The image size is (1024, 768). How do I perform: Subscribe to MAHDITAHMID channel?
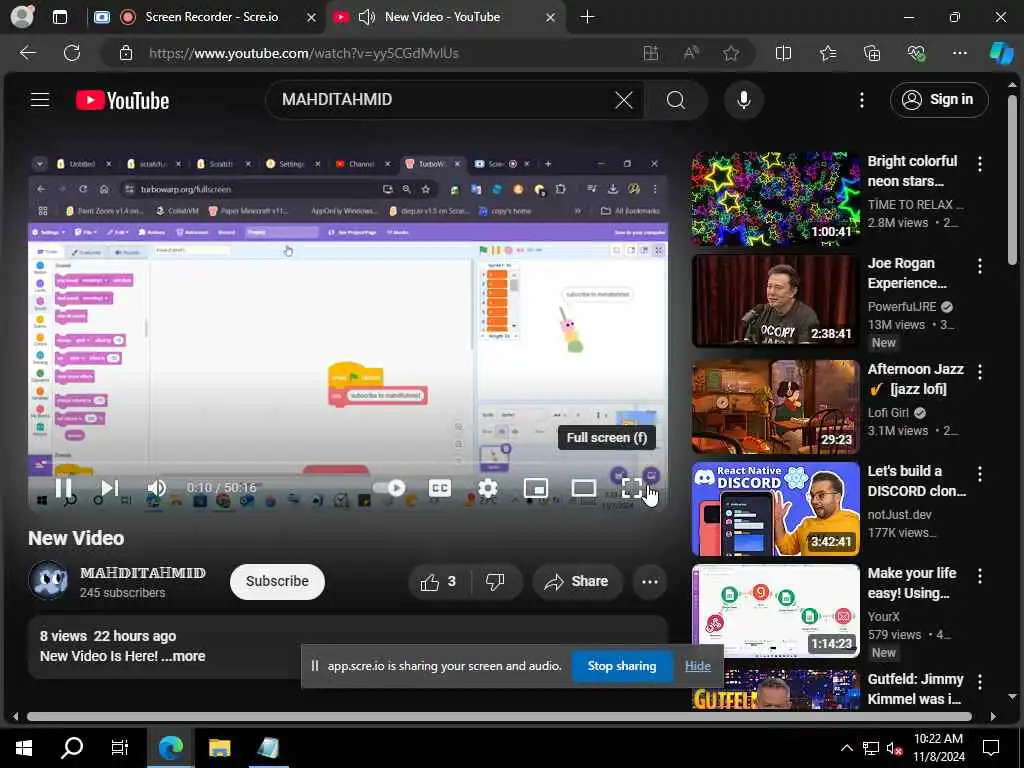coord(277,581)
